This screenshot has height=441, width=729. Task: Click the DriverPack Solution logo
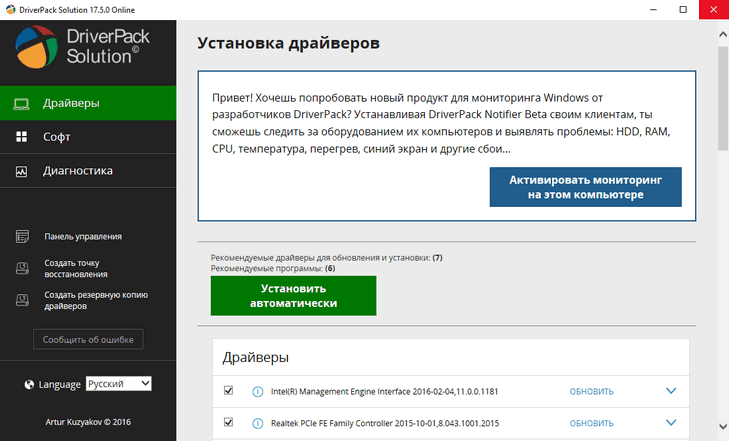click(x=40, y=47)
